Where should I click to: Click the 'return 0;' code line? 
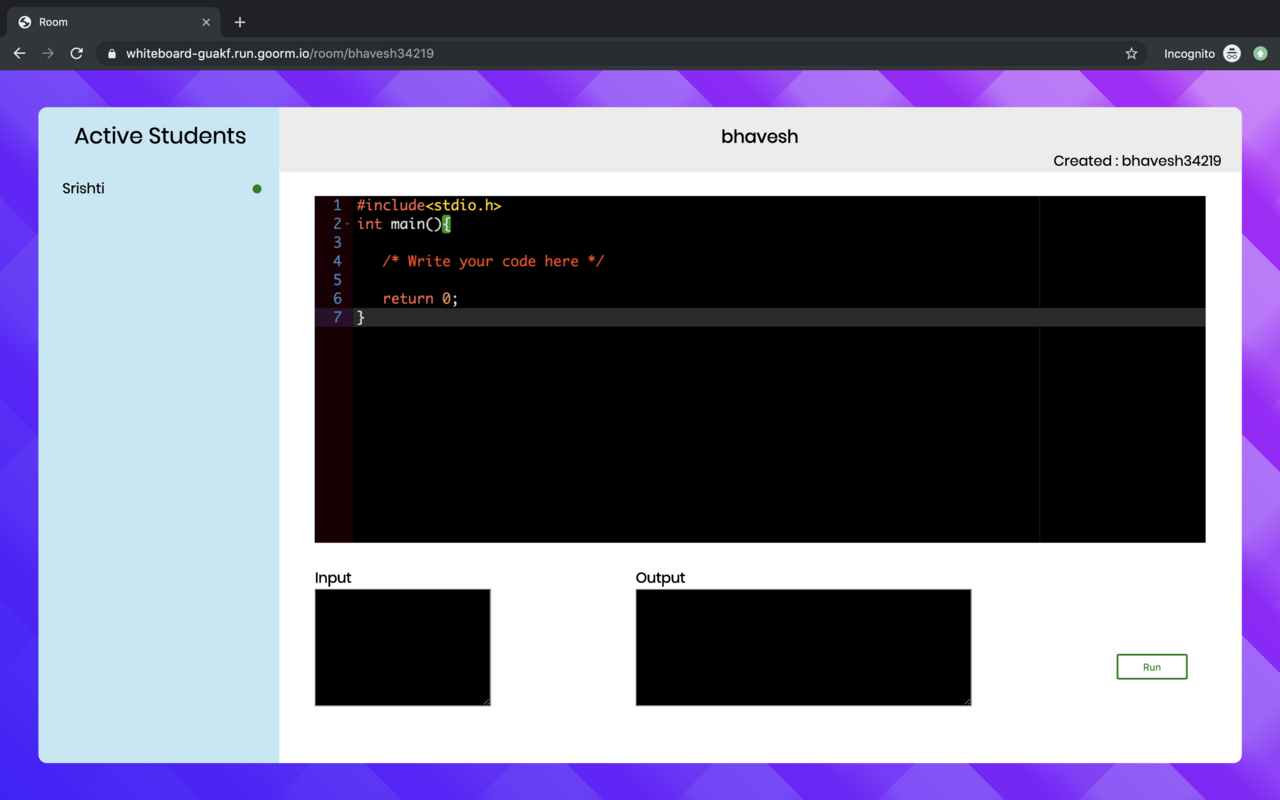pyautogui.click(x=420, y=298)
